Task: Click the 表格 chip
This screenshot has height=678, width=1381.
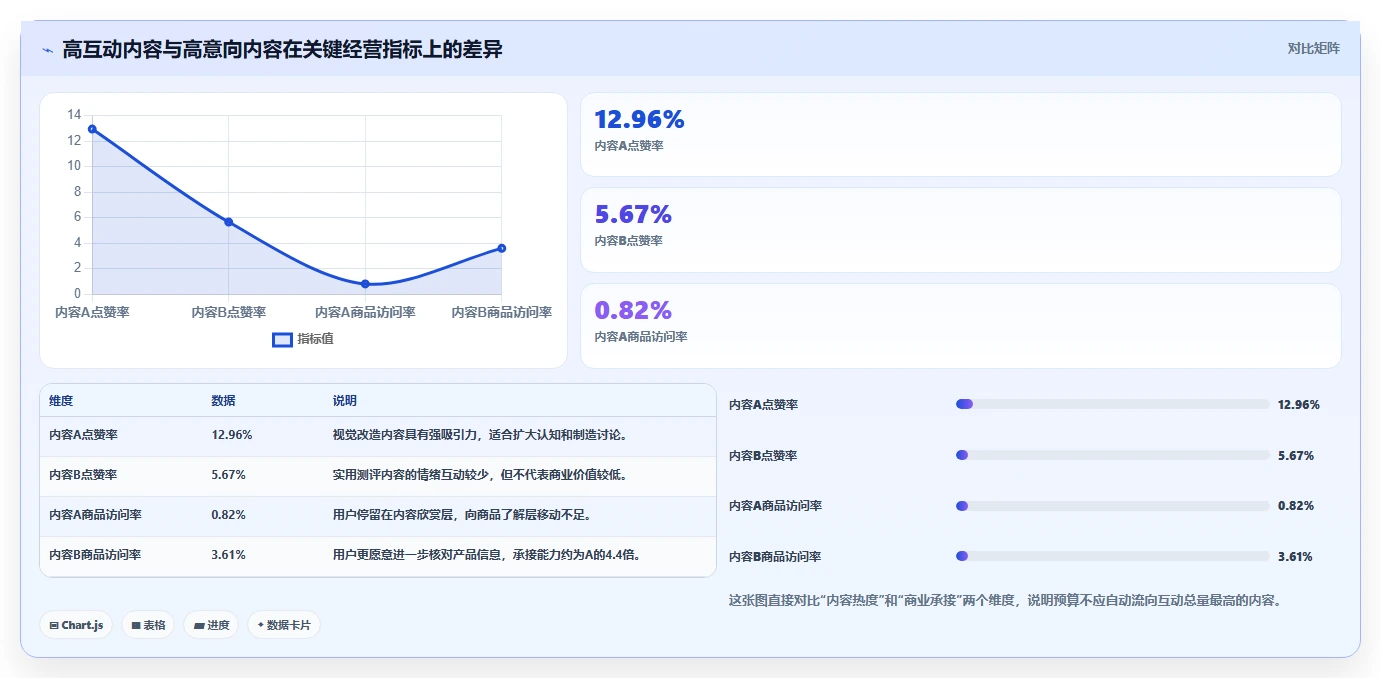Action: click(x=149, y=625)
